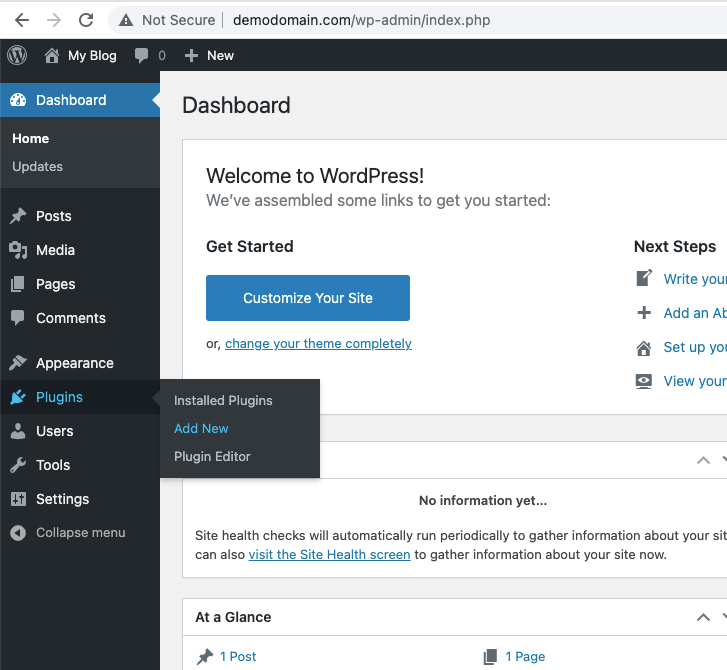The height and width of the screenshot is (670, 727).
Task: Collapse the At a Glance panel chevron
Action: coord(703,617)
